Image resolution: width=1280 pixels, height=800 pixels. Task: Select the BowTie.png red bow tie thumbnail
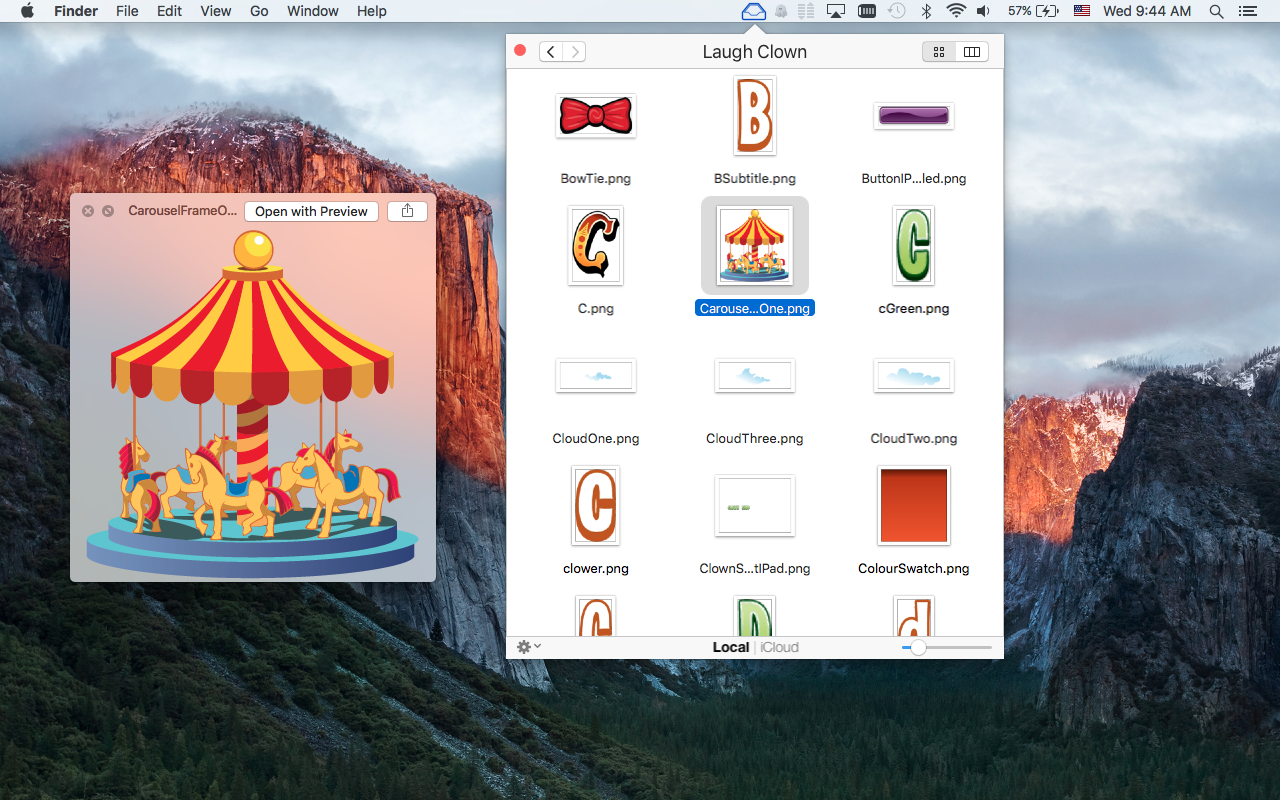tap(596, 116)
